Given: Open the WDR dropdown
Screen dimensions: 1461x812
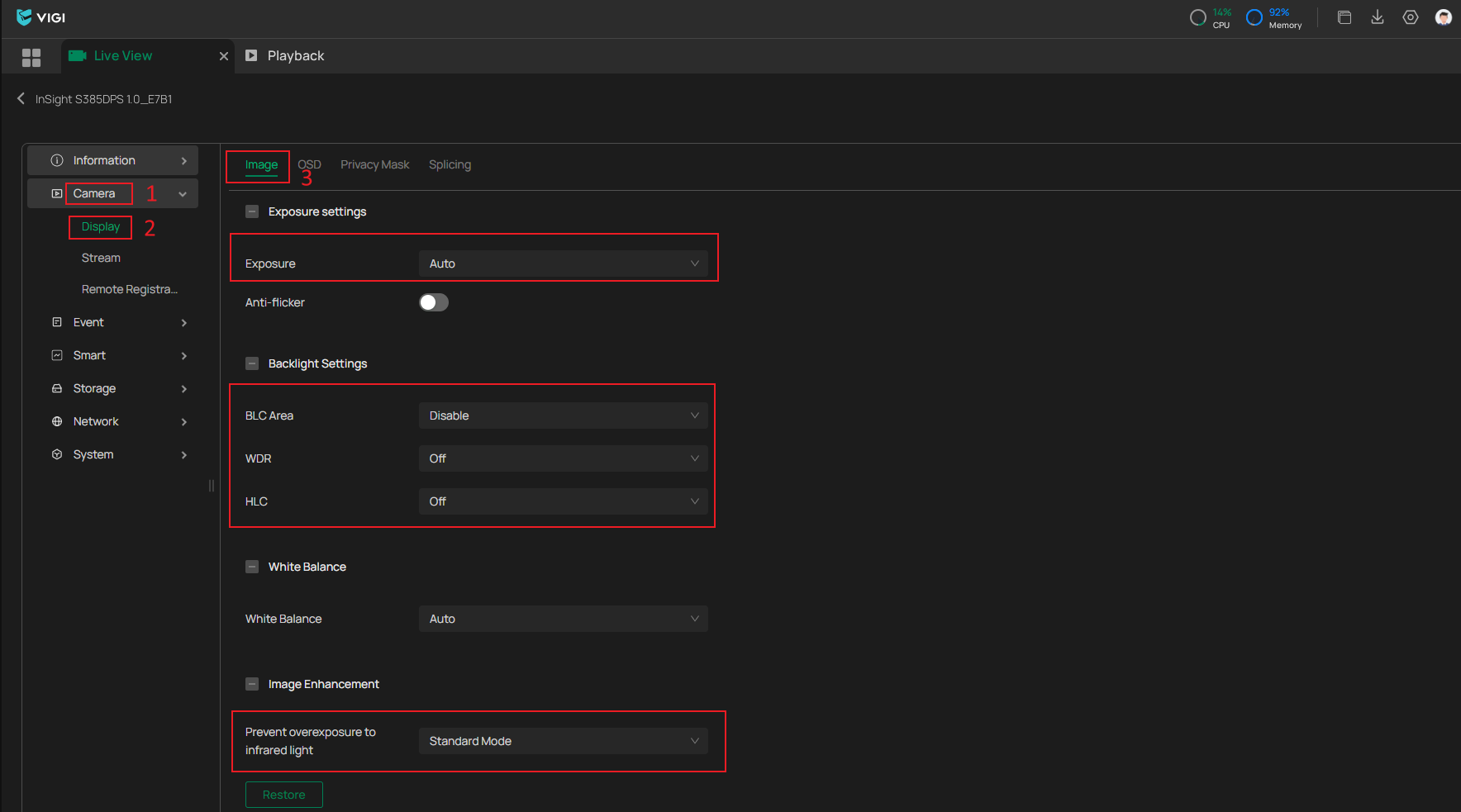Looking at the screenshot, I should [x=564, y=458].
